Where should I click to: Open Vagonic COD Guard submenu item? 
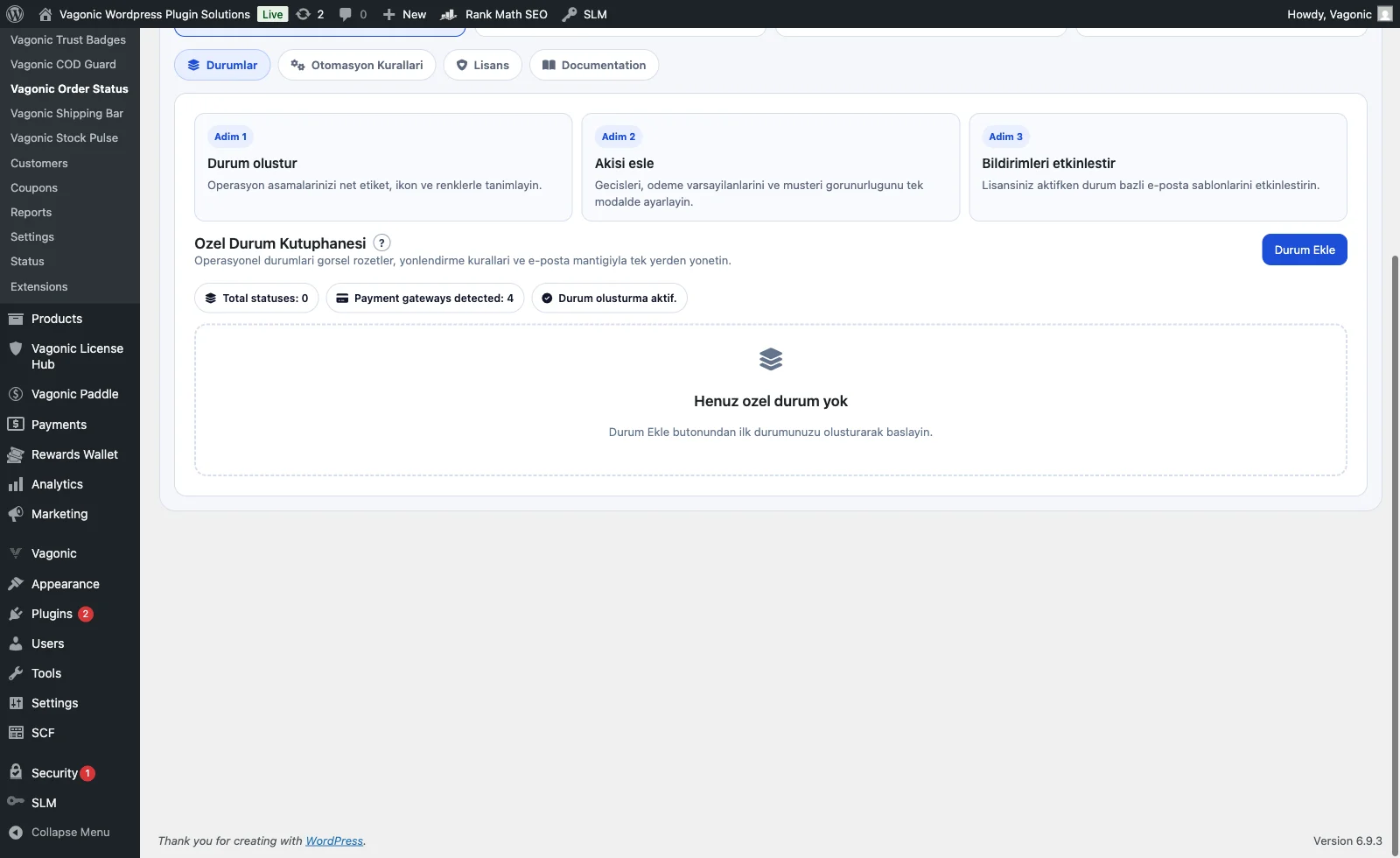63,64
